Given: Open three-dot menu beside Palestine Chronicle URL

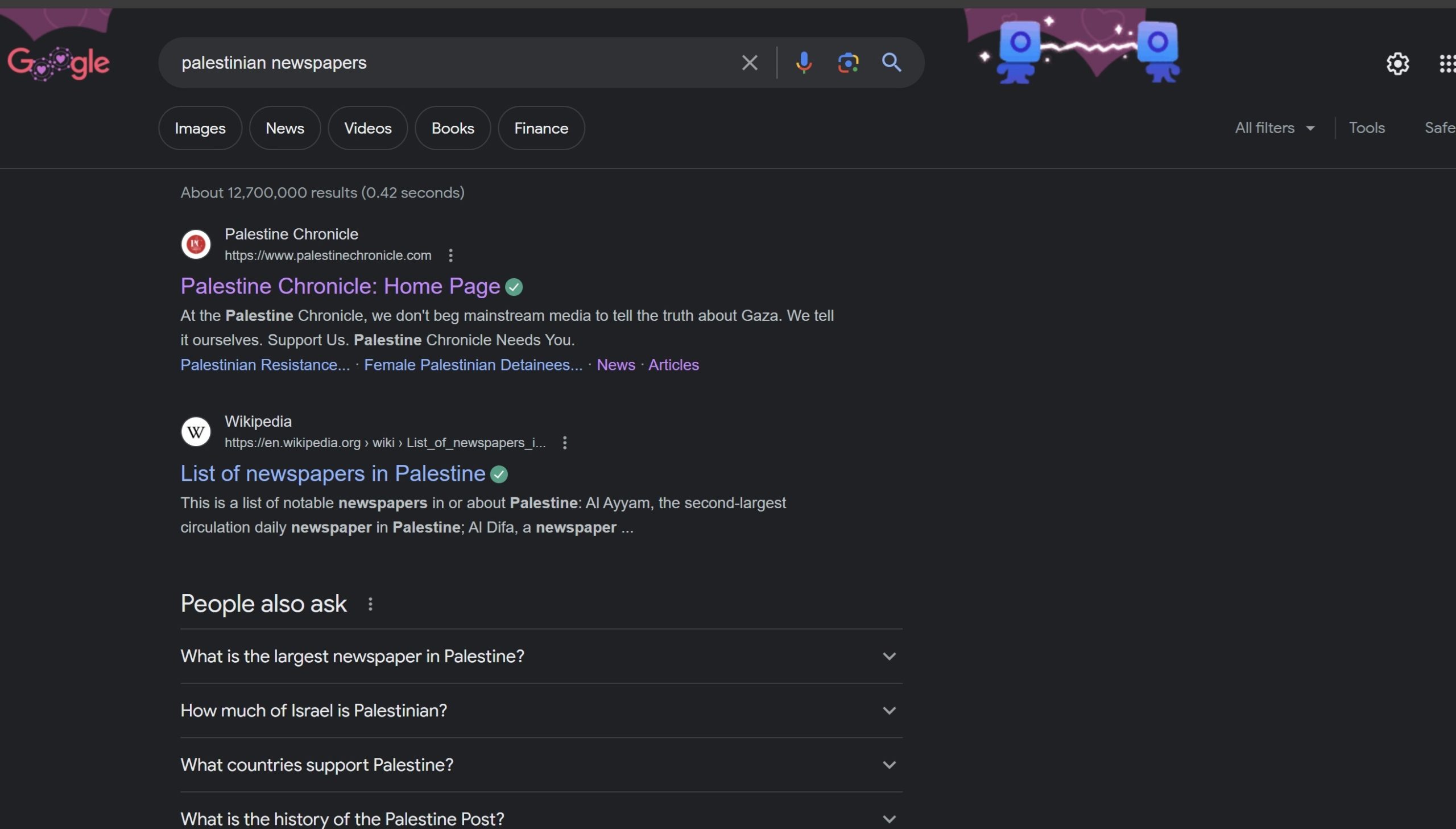Looking at the screenshot, I should (x=450, y=255).
